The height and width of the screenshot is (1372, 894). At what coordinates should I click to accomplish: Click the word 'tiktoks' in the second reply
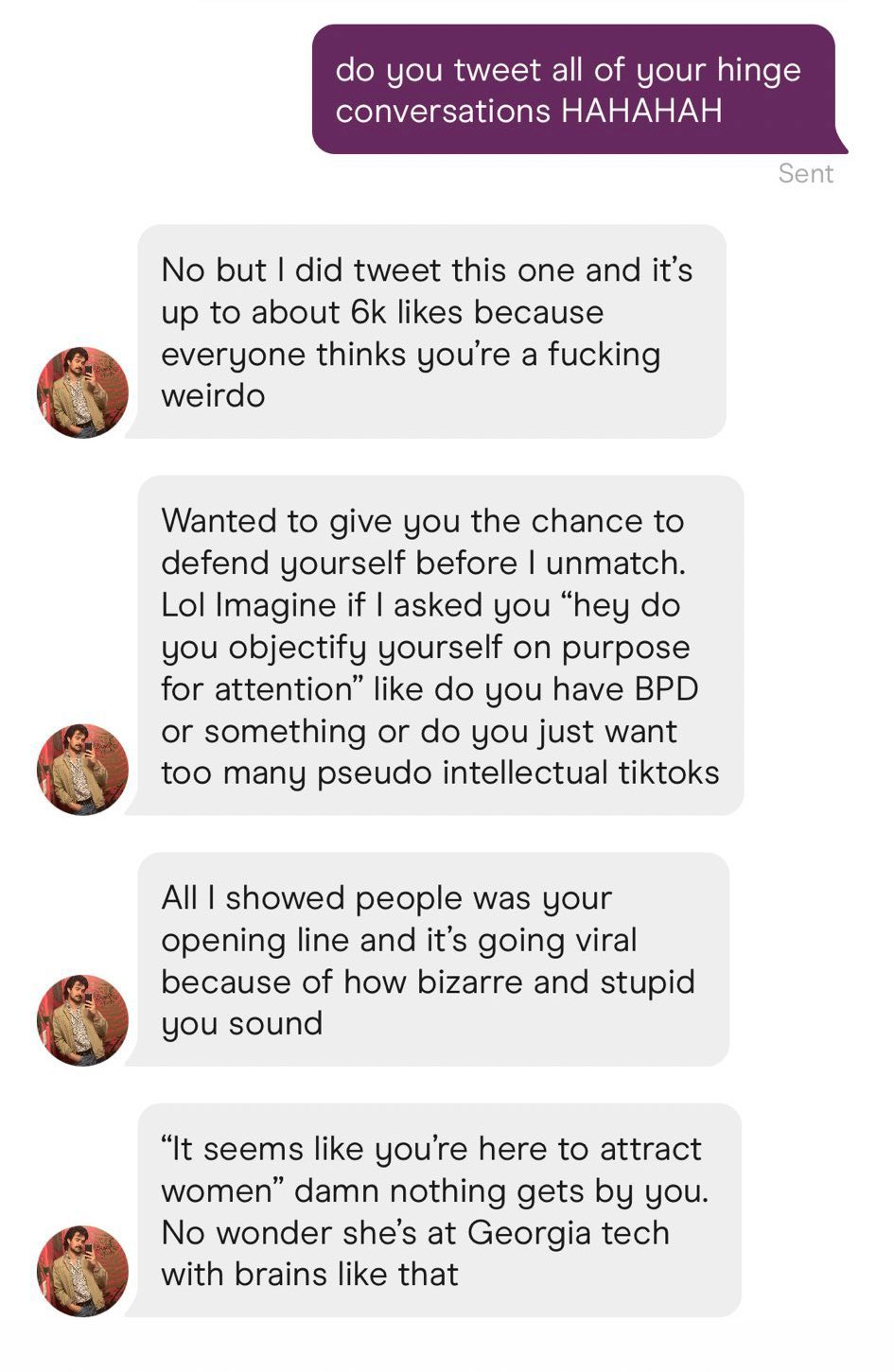(669, 773)
